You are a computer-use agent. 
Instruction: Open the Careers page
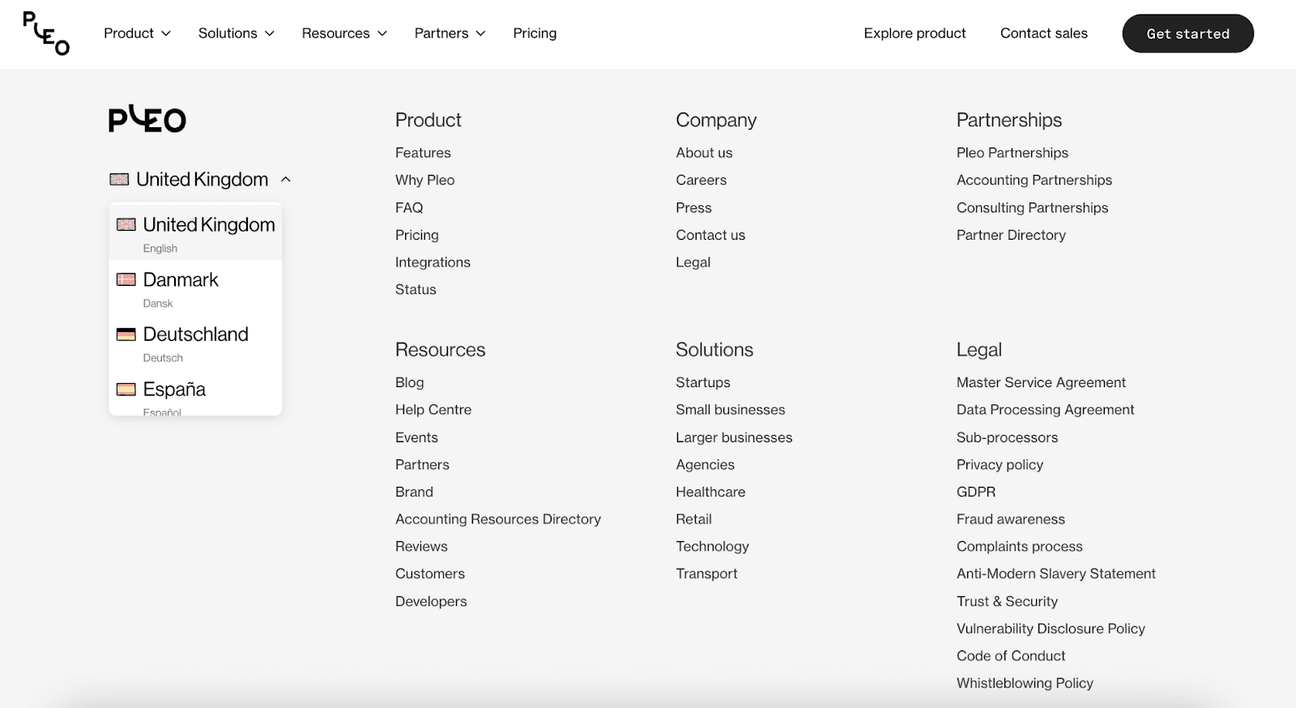[x=700, y=179]
